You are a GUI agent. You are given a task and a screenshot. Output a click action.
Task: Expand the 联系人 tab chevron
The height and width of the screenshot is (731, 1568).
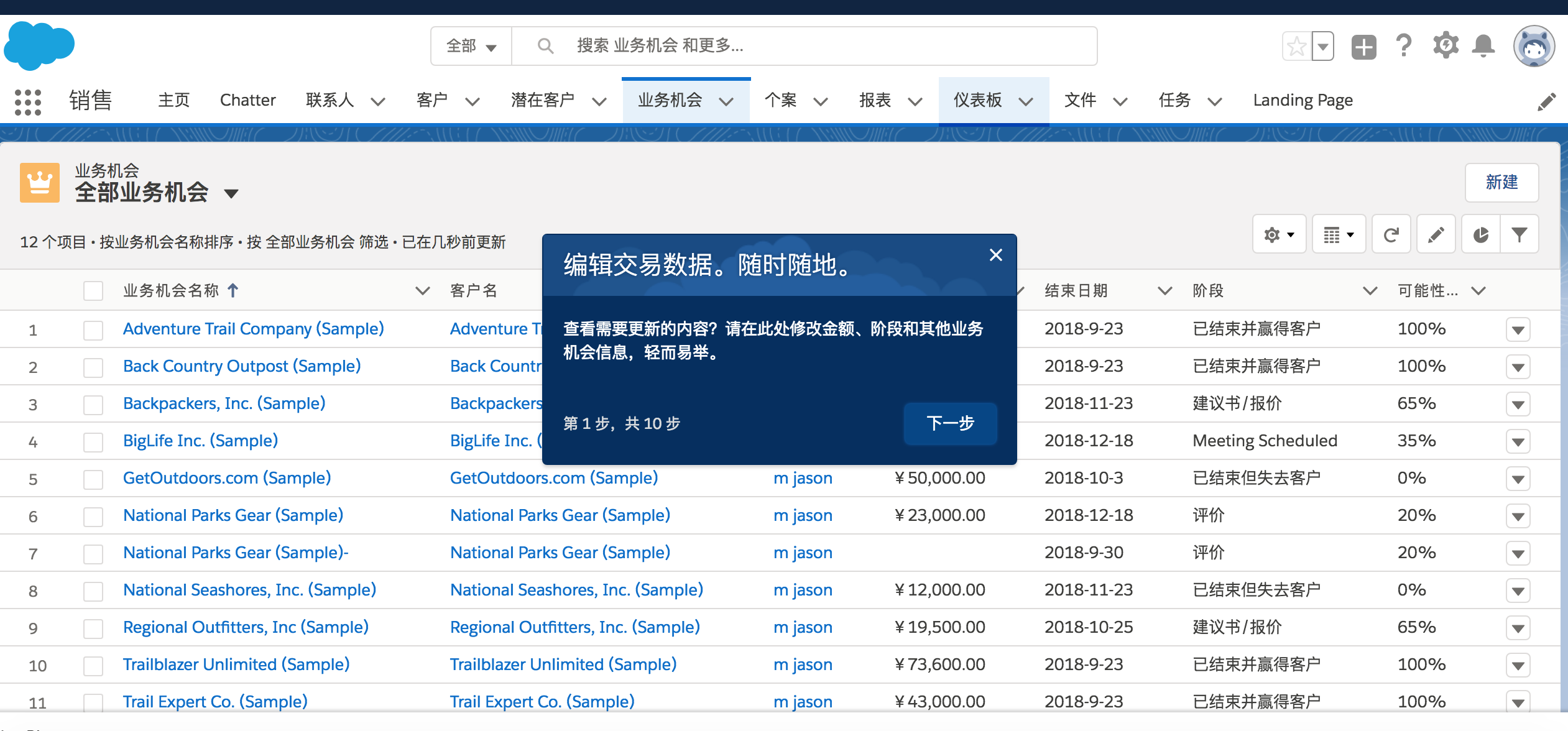378,101
